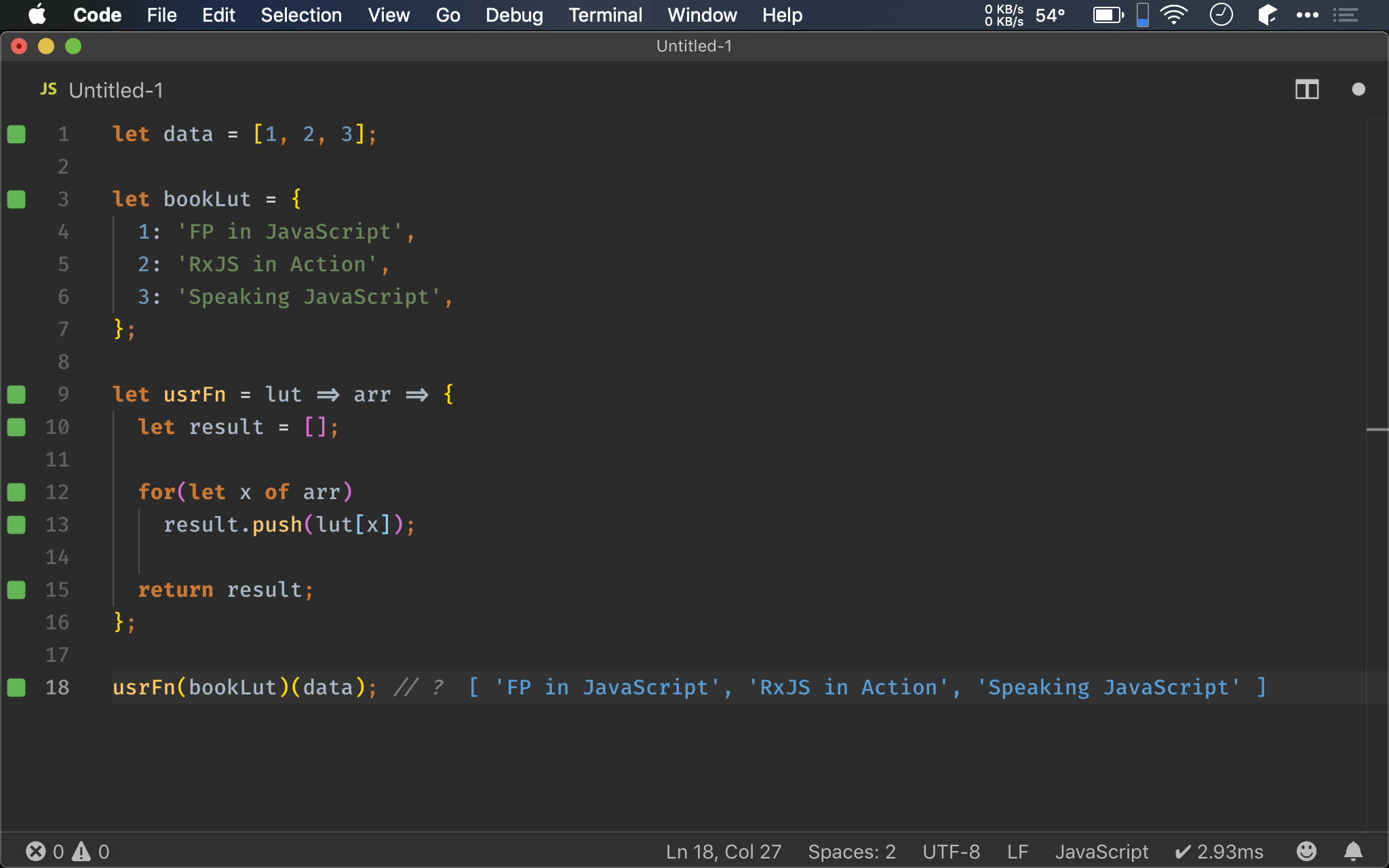Click green coverage marker on line 10
The width and height of the screenshot is (1389, 868).
pyautogui.click(x=16, y=427)
